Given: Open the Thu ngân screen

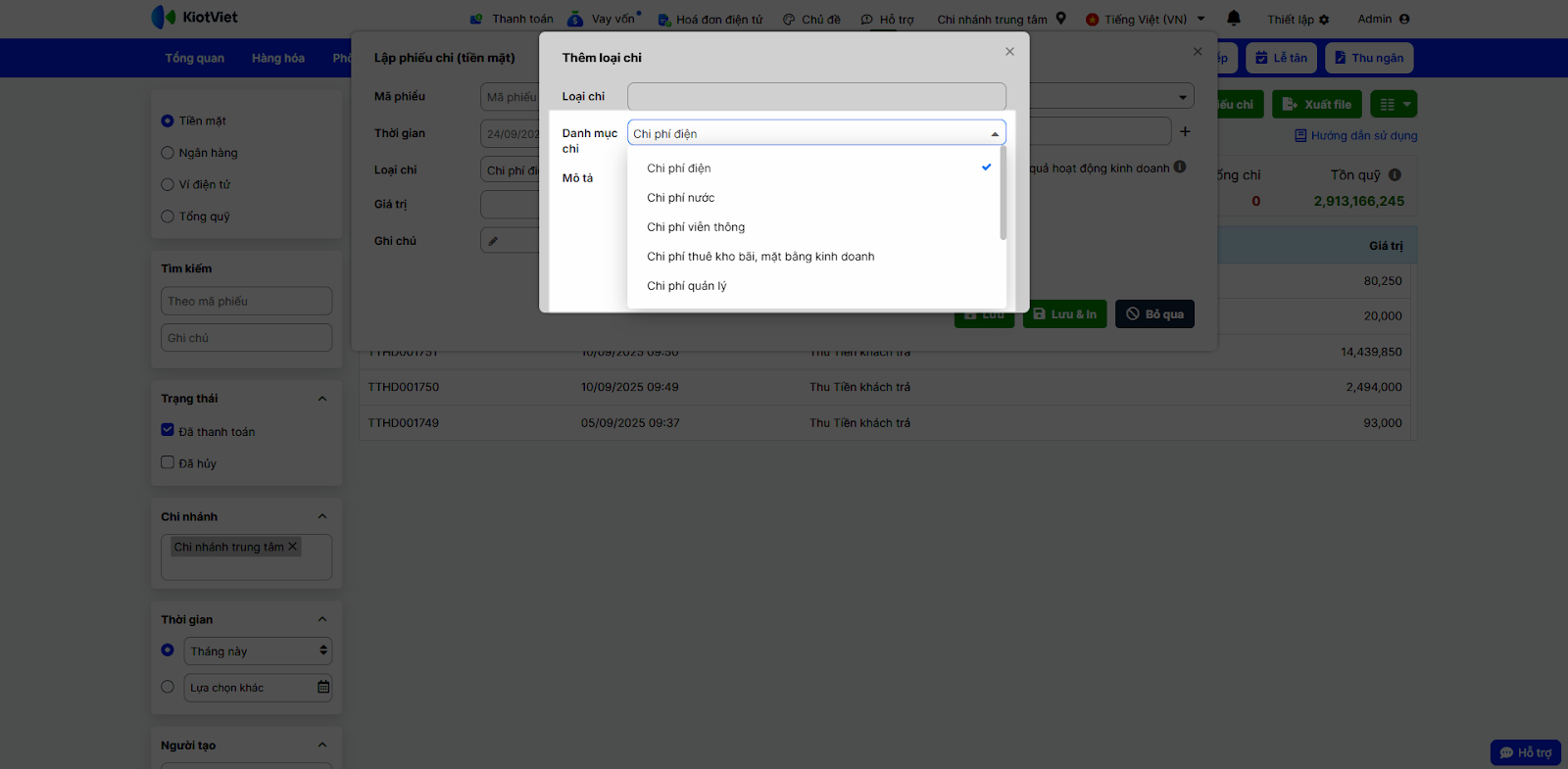Looking at the screenshot, I should [1369, 58].
